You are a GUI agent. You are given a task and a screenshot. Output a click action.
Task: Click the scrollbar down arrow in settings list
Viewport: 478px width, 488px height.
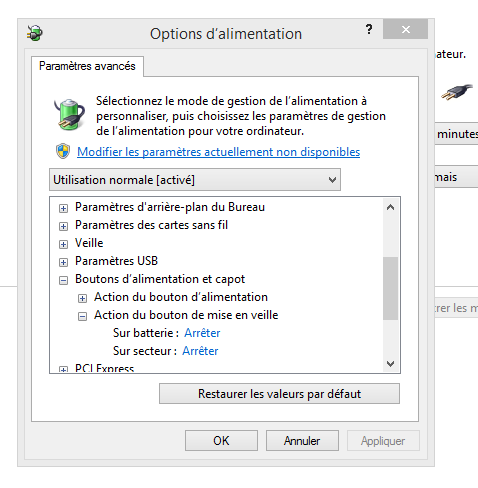click(390, 364)
